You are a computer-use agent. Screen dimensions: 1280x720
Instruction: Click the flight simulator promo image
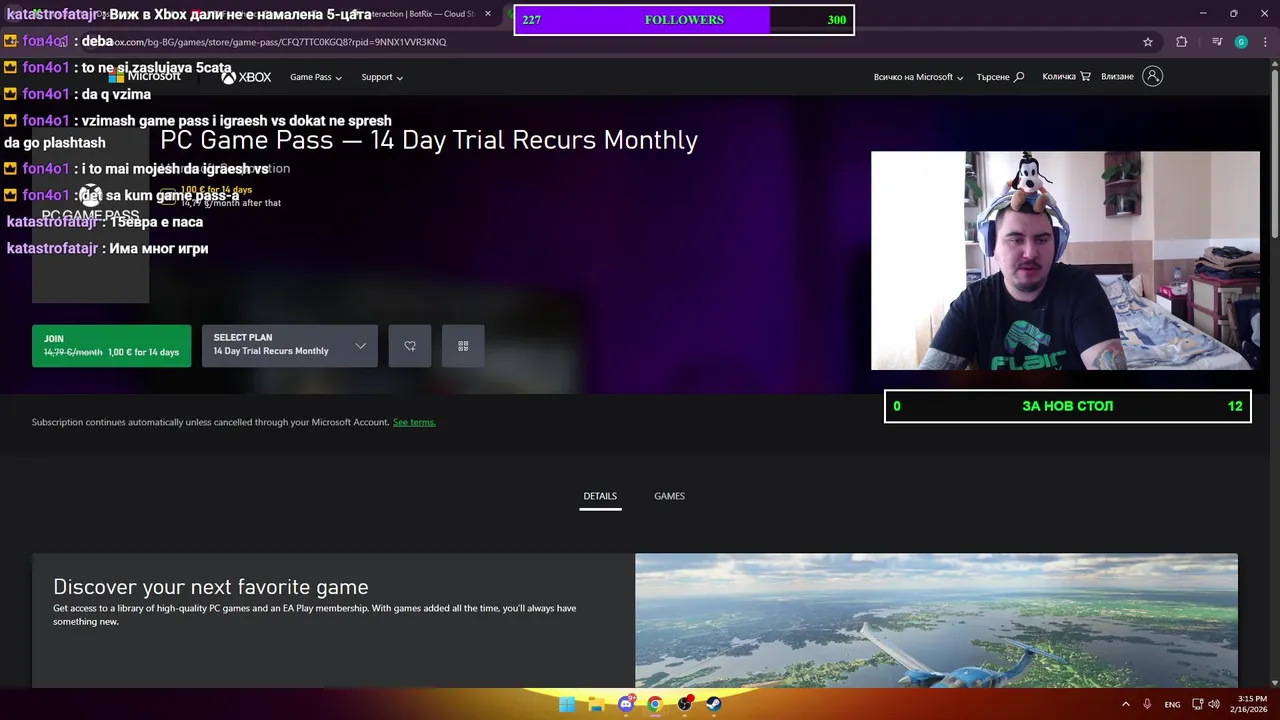click(x=936, y=620)
